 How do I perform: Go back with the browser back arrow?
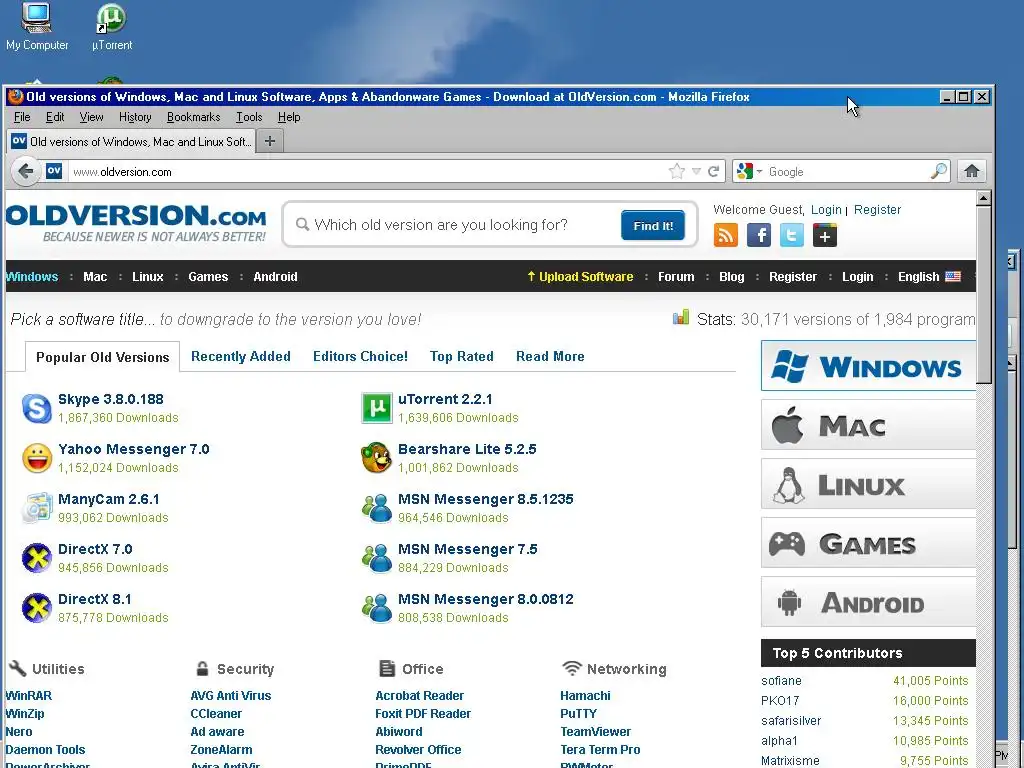tap(25, 172)
